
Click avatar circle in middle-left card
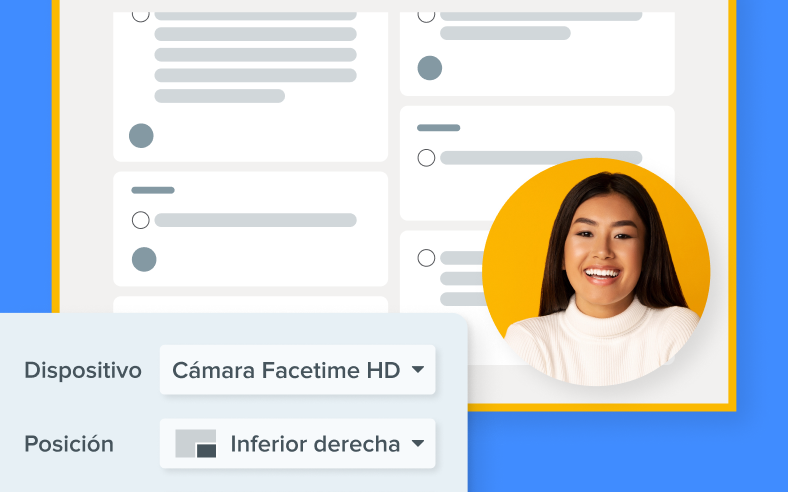click(144, 259)
